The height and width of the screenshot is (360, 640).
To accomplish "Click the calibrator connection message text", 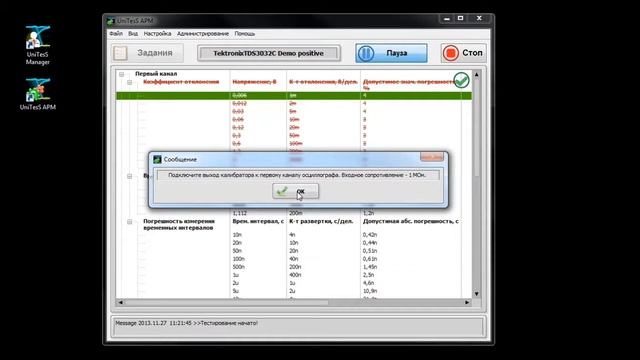I will click(x=297, y=175).
